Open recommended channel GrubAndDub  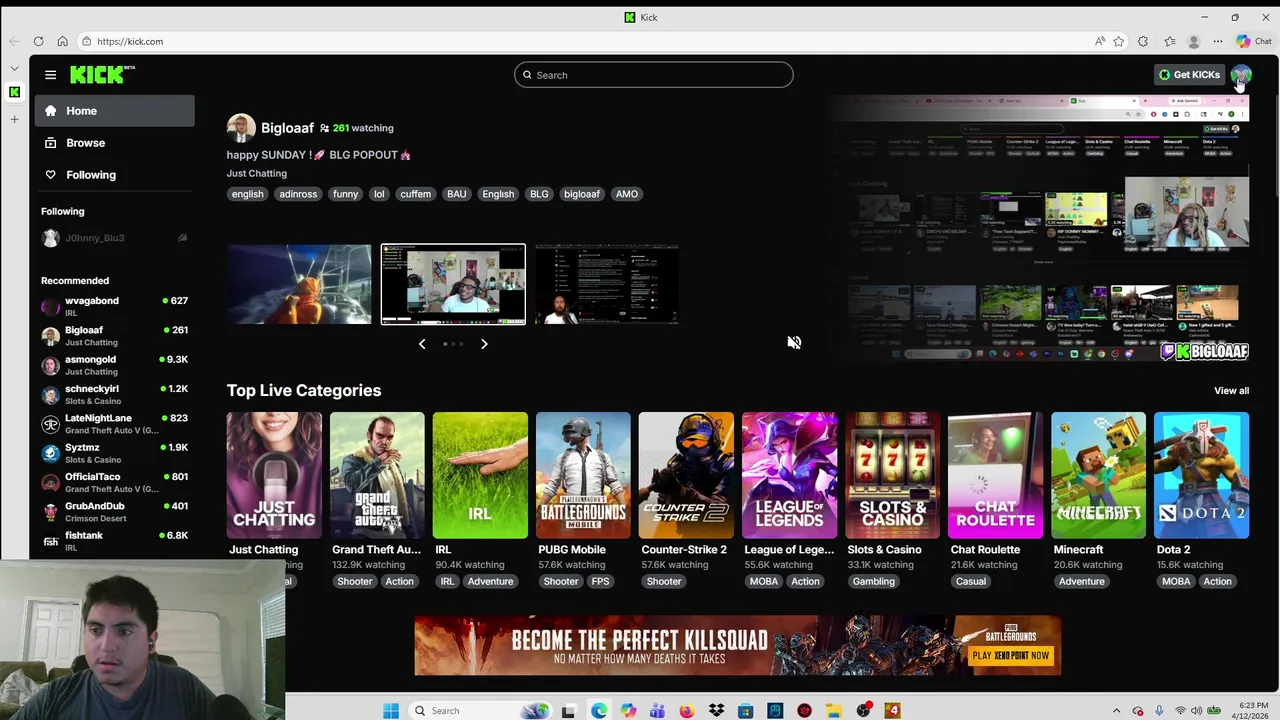coord(115,512)
